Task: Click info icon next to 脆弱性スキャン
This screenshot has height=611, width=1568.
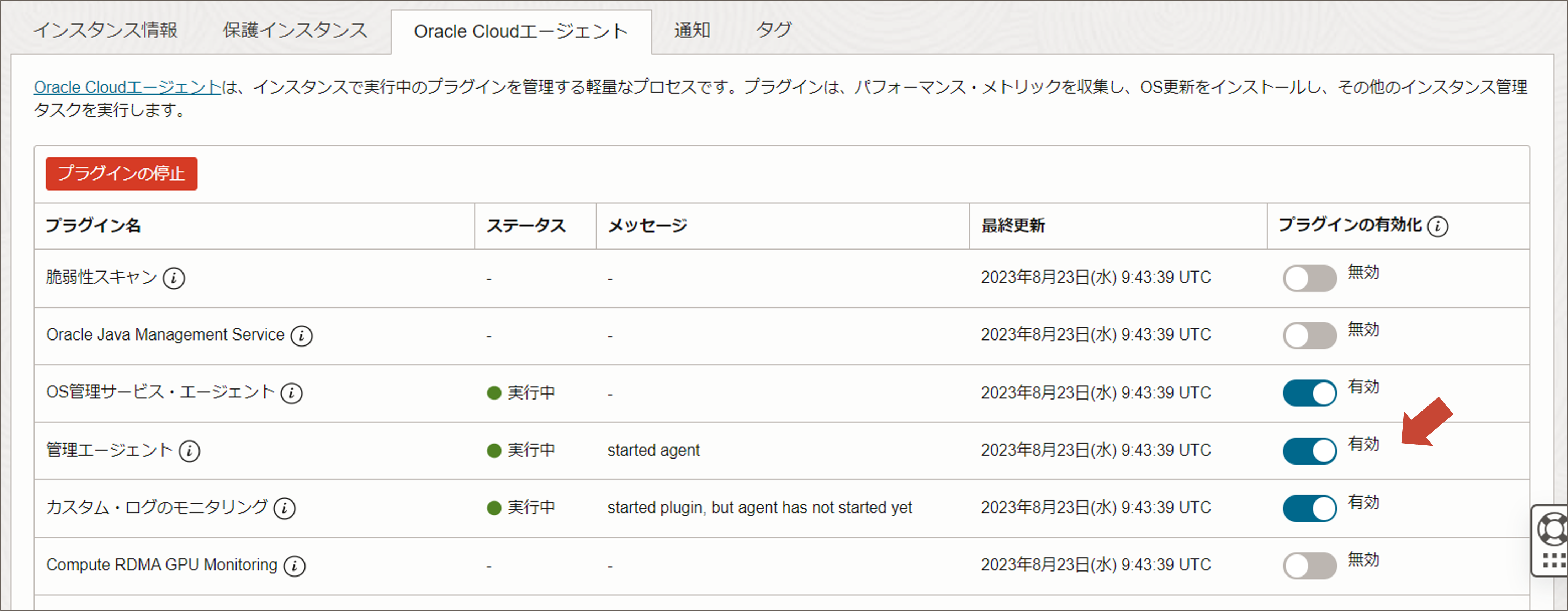Action: [x=174, y=278]
